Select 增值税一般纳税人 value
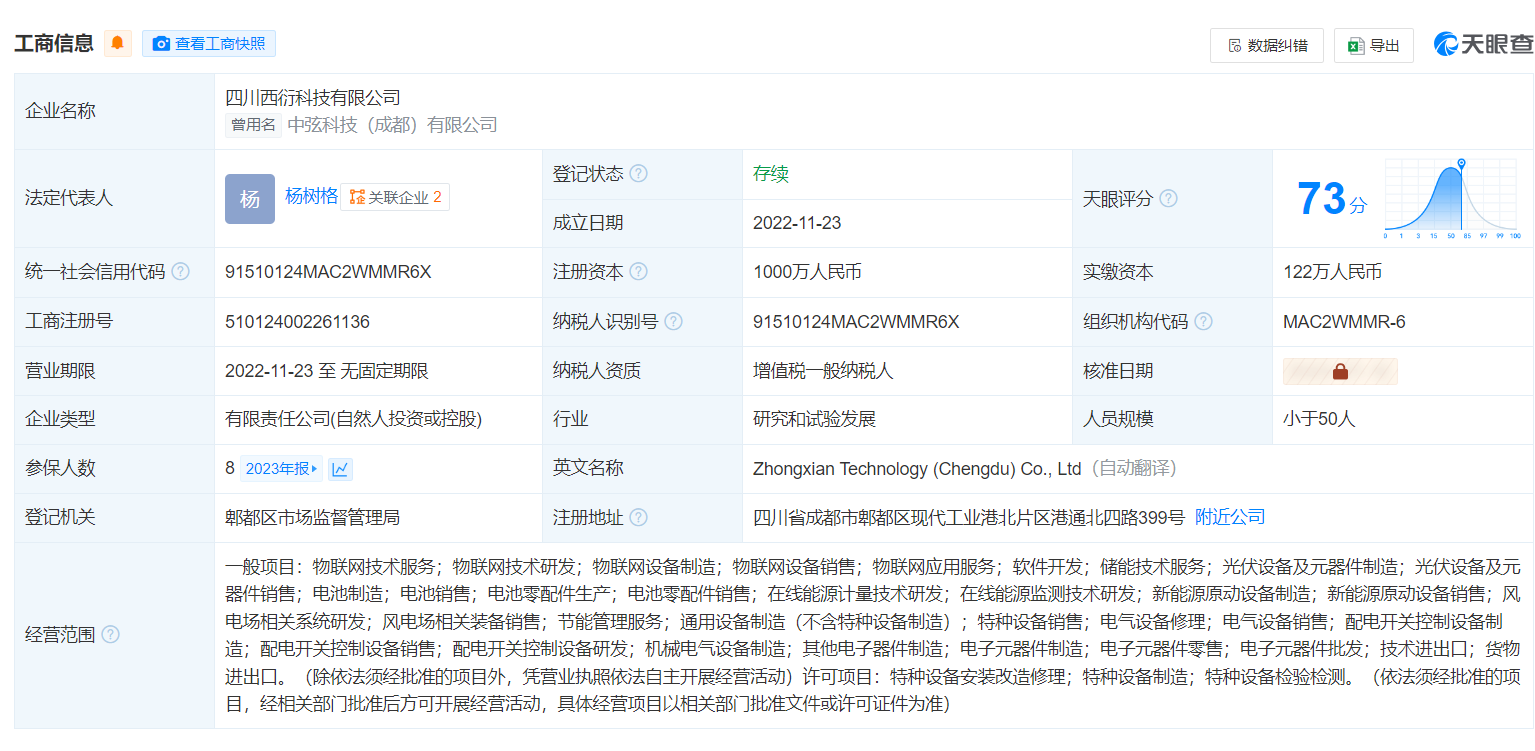 coord(823,371)
